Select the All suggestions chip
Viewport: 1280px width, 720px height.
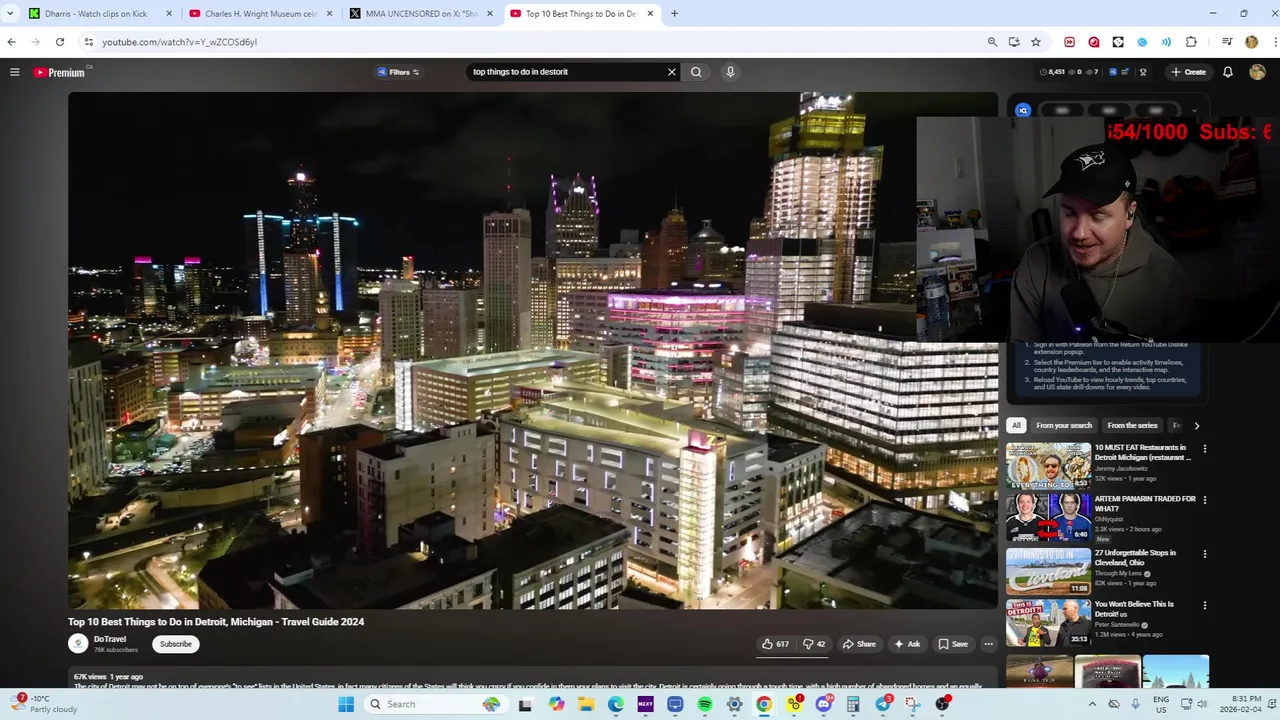[x=1016, y=425]
